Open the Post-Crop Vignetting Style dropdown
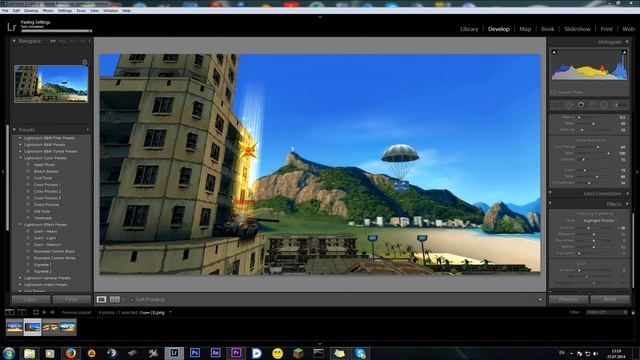 coord(600,220)
